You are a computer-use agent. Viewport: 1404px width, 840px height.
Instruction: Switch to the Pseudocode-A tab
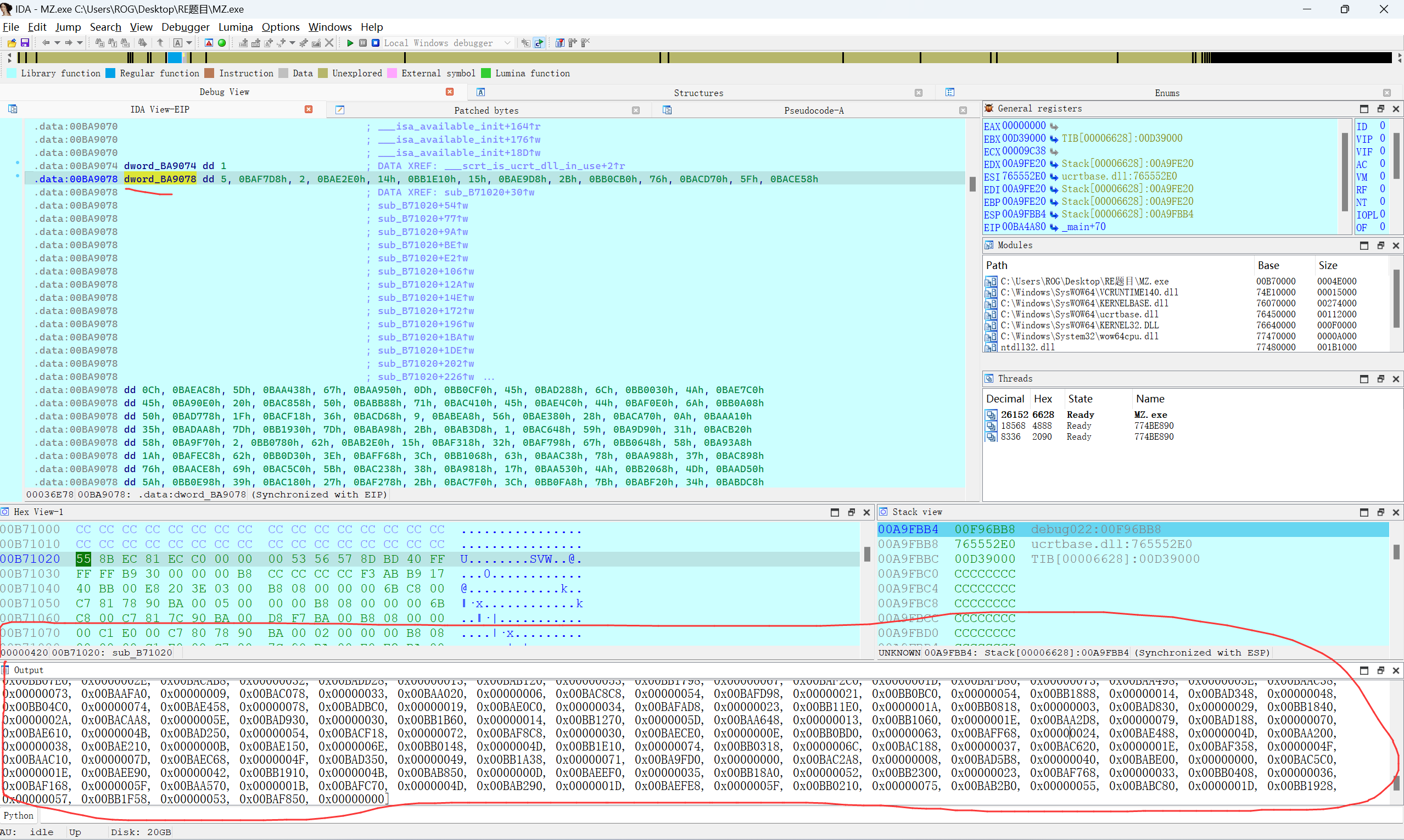coord(814,110)
